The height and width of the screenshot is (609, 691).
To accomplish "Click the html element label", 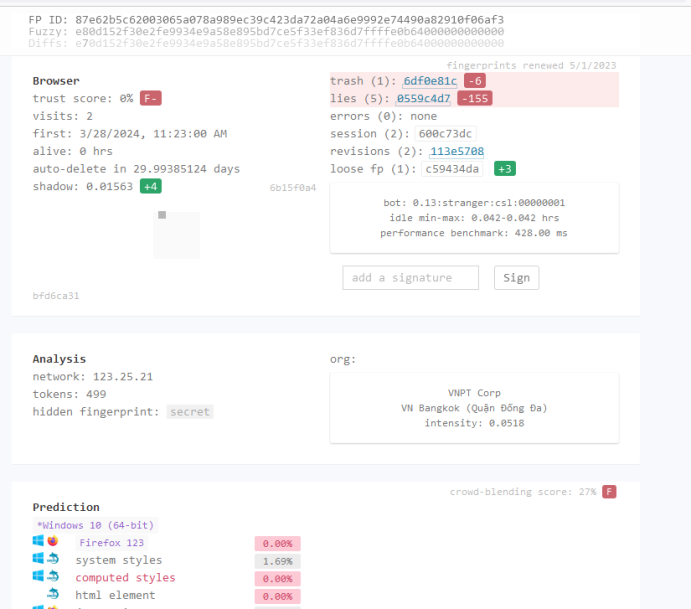I will point(115,595).
